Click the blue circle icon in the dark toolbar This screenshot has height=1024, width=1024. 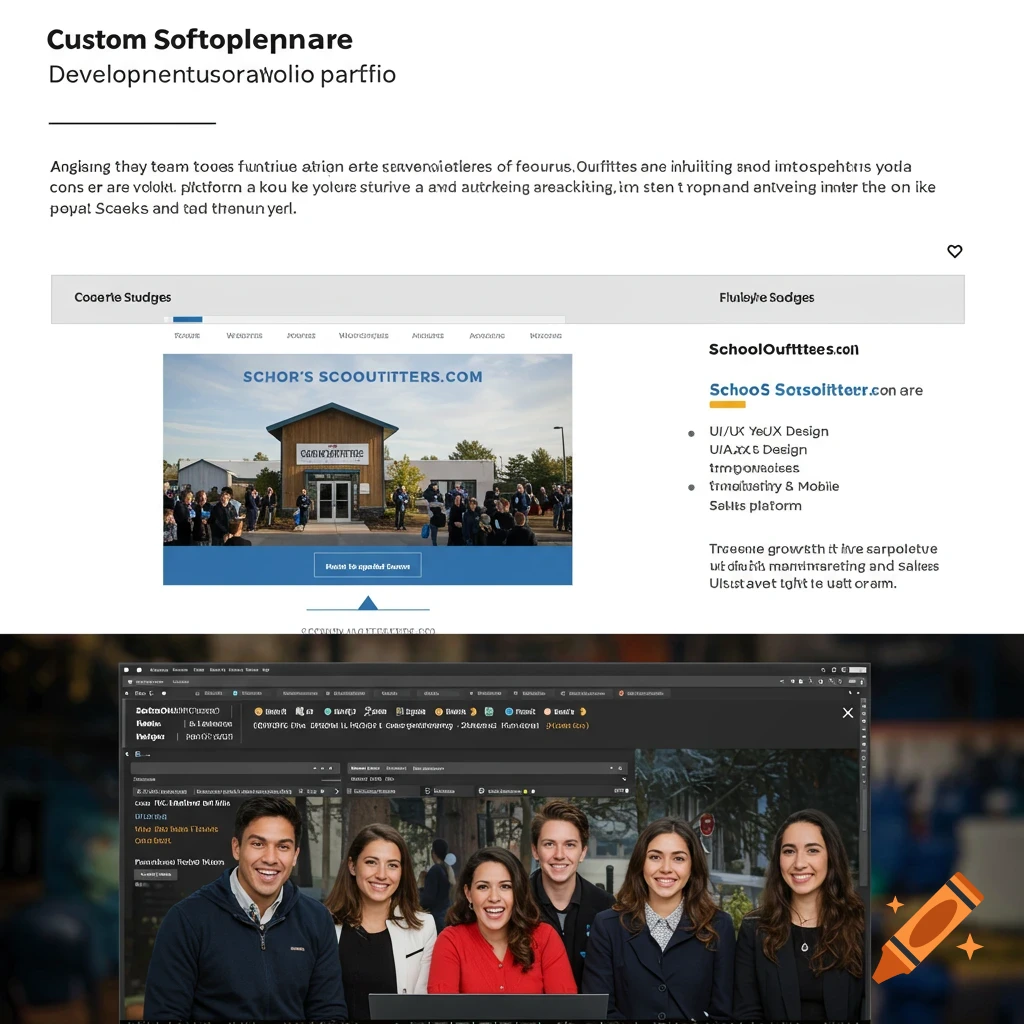click(x=509, y=710)
